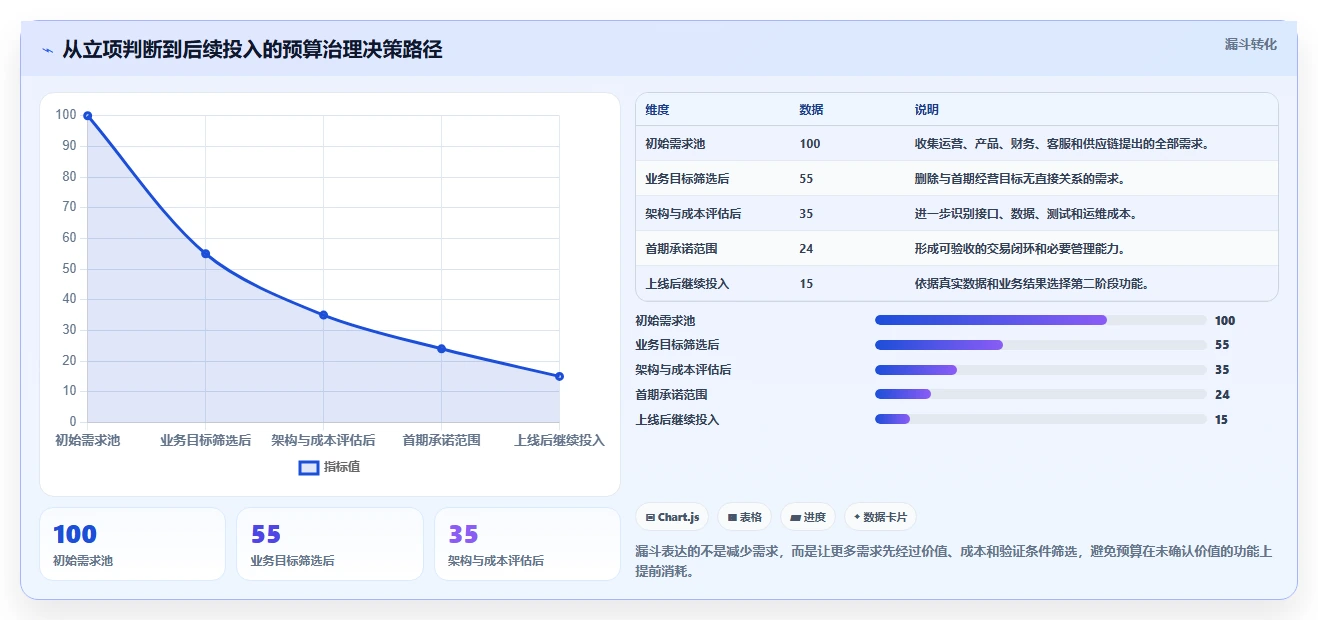Image resolution: width=1318 pixels, height=620 pixels.
Task: Select the 数据卡片 tag
Action: tap(880, 517)
